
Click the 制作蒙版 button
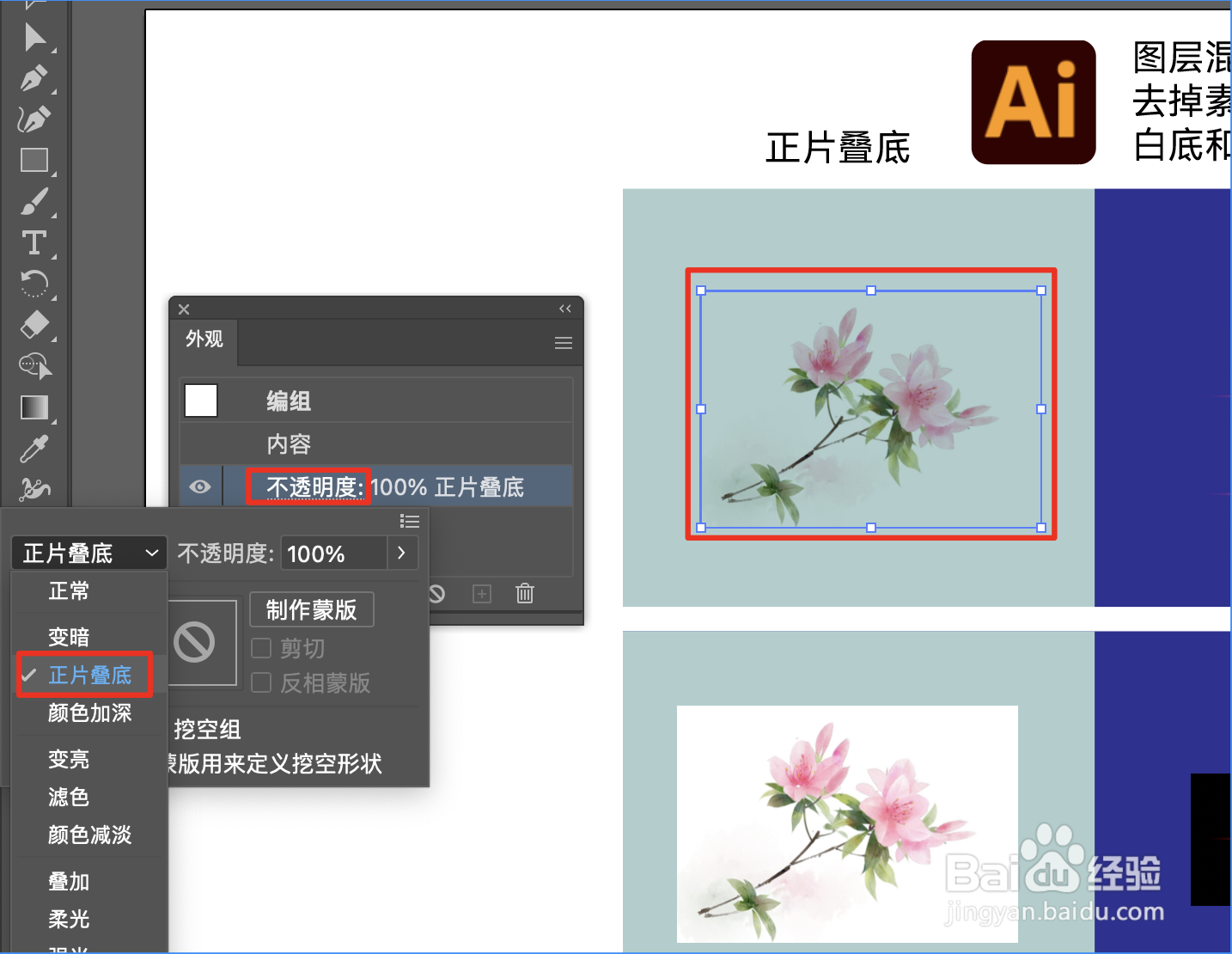coord(311,608)
